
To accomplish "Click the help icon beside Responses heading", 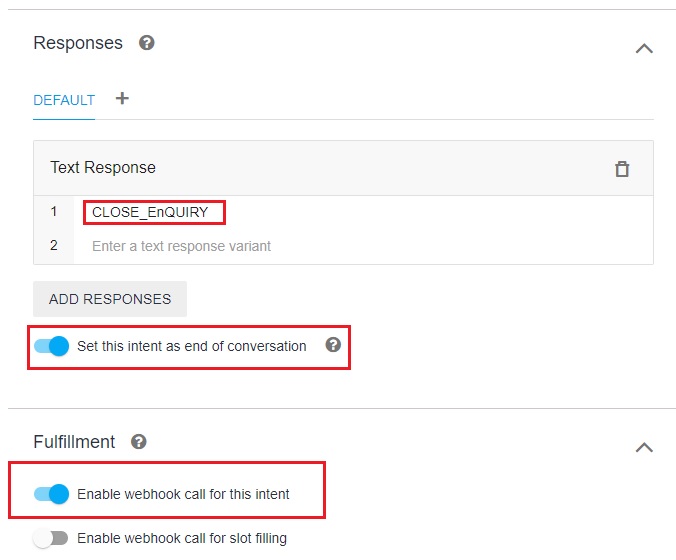I will 147,43.
